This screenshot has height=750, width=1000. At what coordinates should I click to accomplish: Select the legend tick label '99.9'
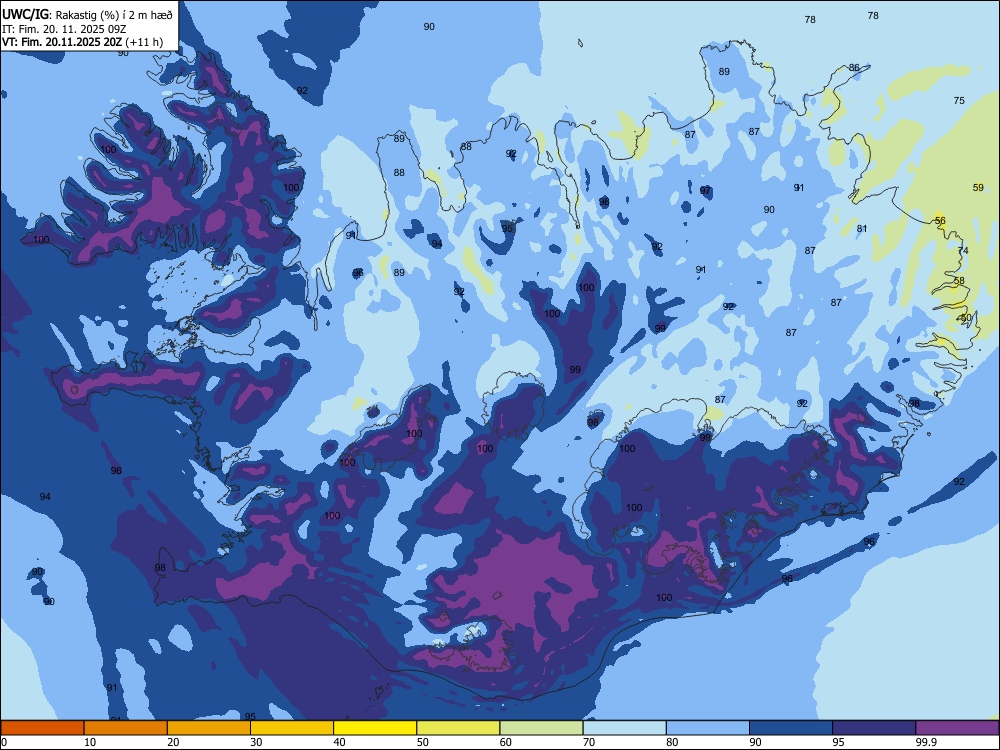[x=925, y=742]
